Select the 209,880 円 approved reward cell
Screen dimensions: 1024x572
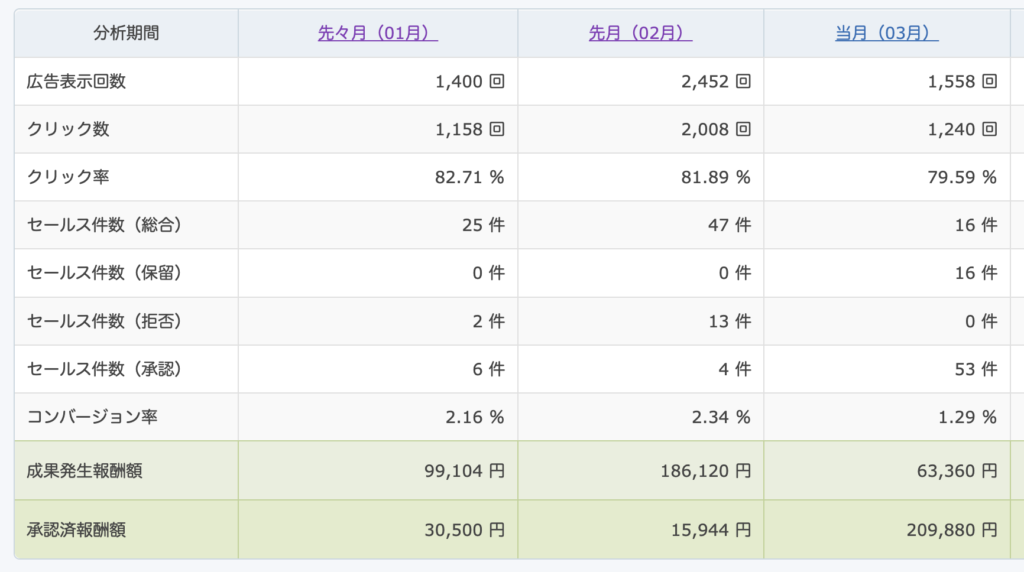946,529
